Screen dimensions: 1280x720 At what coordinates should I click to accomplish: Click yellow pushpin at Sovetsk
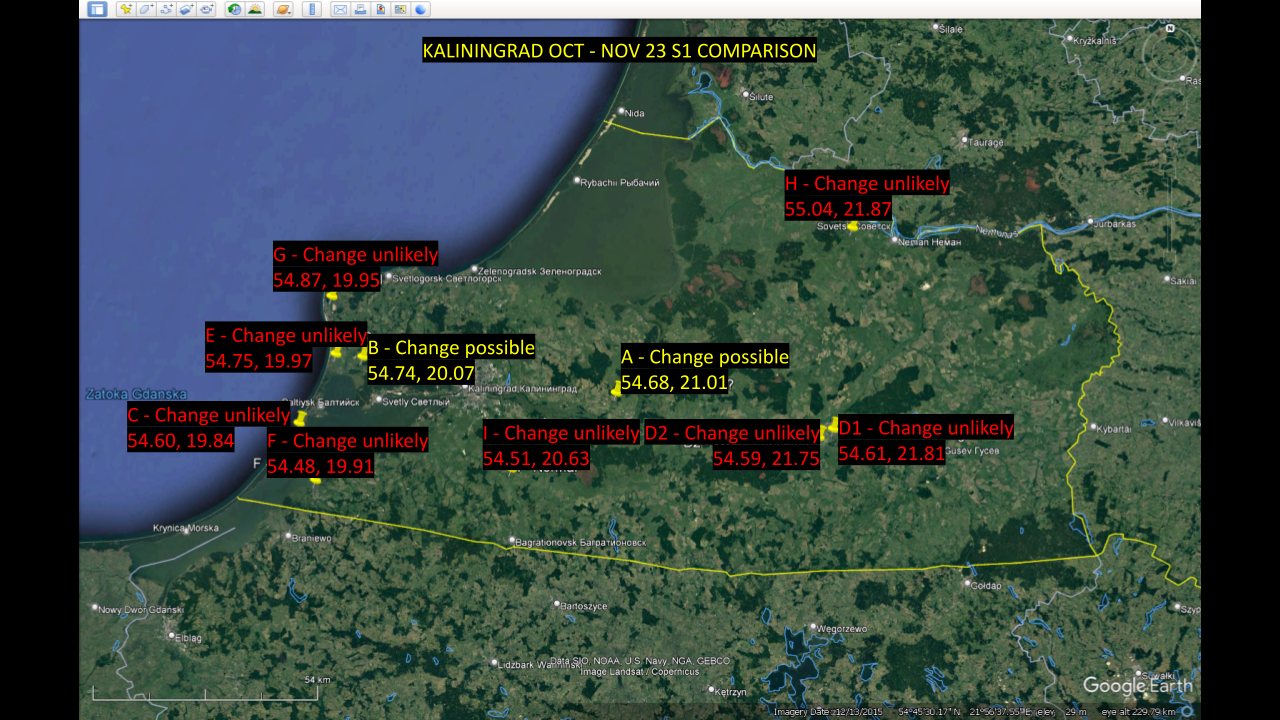pyautogui.click(x=852, y=227)
